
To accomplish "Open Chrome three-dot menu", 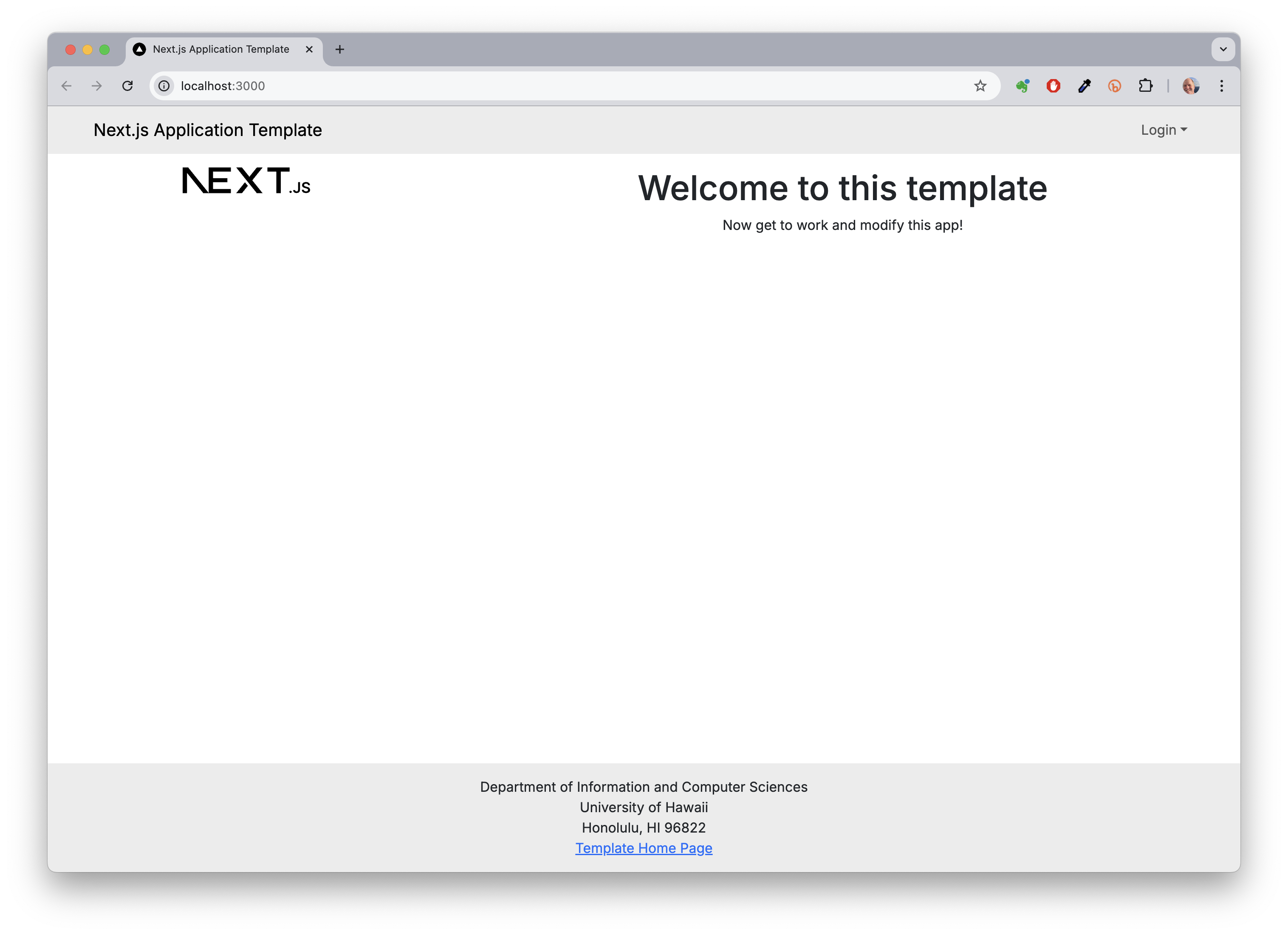I will pos(1222,86).
